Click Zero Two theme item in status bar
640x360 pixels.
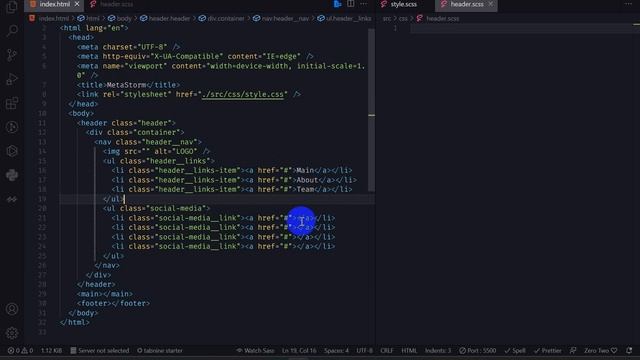(600, 350)
